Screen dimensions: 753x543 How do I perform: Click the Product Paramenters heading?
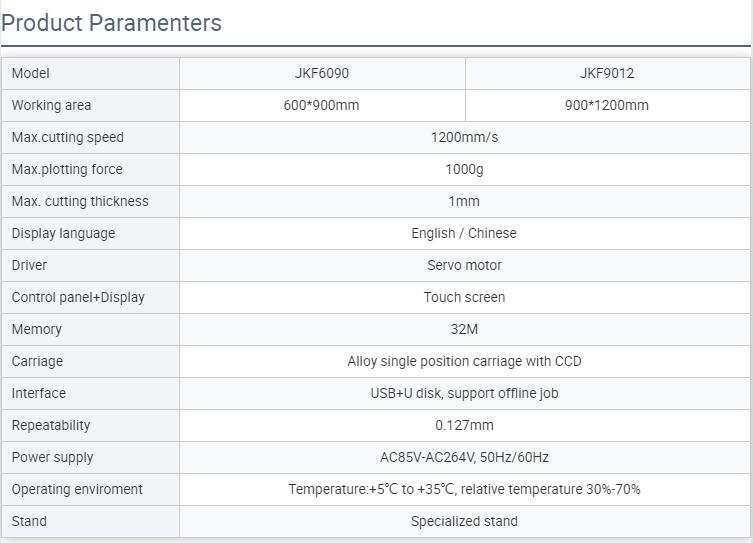[x=112, y=23]
